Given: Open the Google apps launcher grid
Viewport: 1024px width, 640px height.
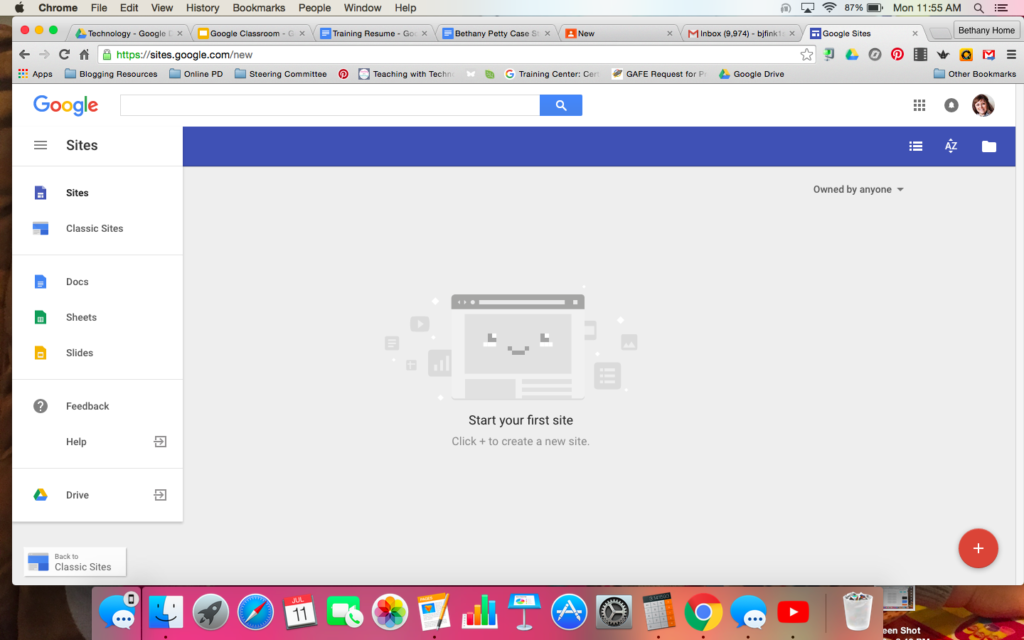Looking at the screenshot, I should pyautogui.click(x=918, y=105).
